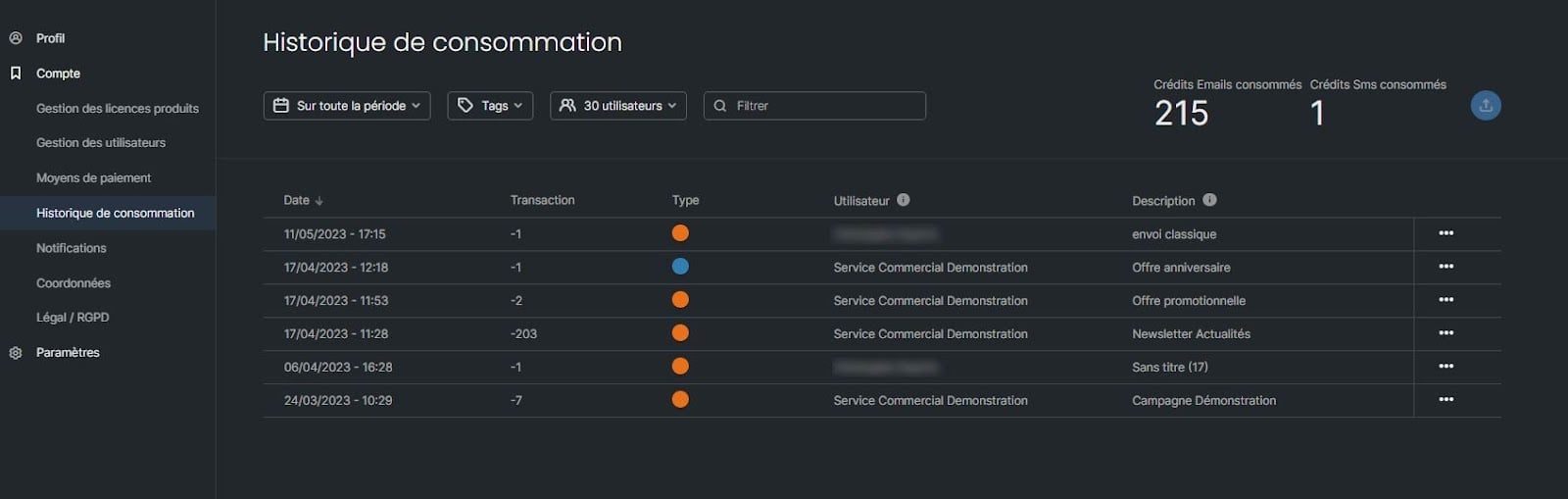Click the blue type dot for Offre anniversaire

680,267
